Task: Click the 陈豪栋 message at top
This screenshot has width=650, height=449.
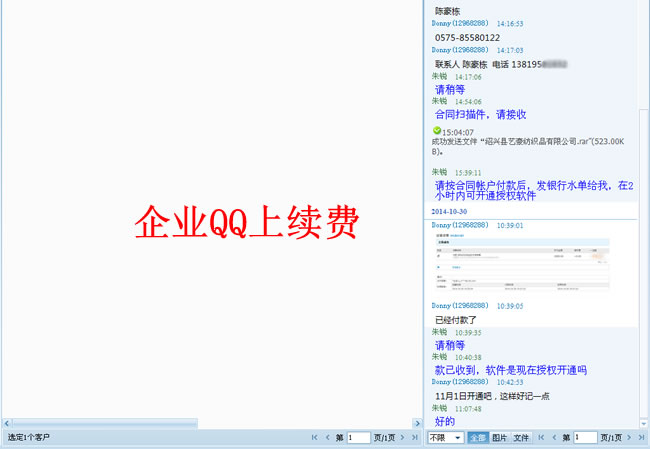Action: (447, 11)
